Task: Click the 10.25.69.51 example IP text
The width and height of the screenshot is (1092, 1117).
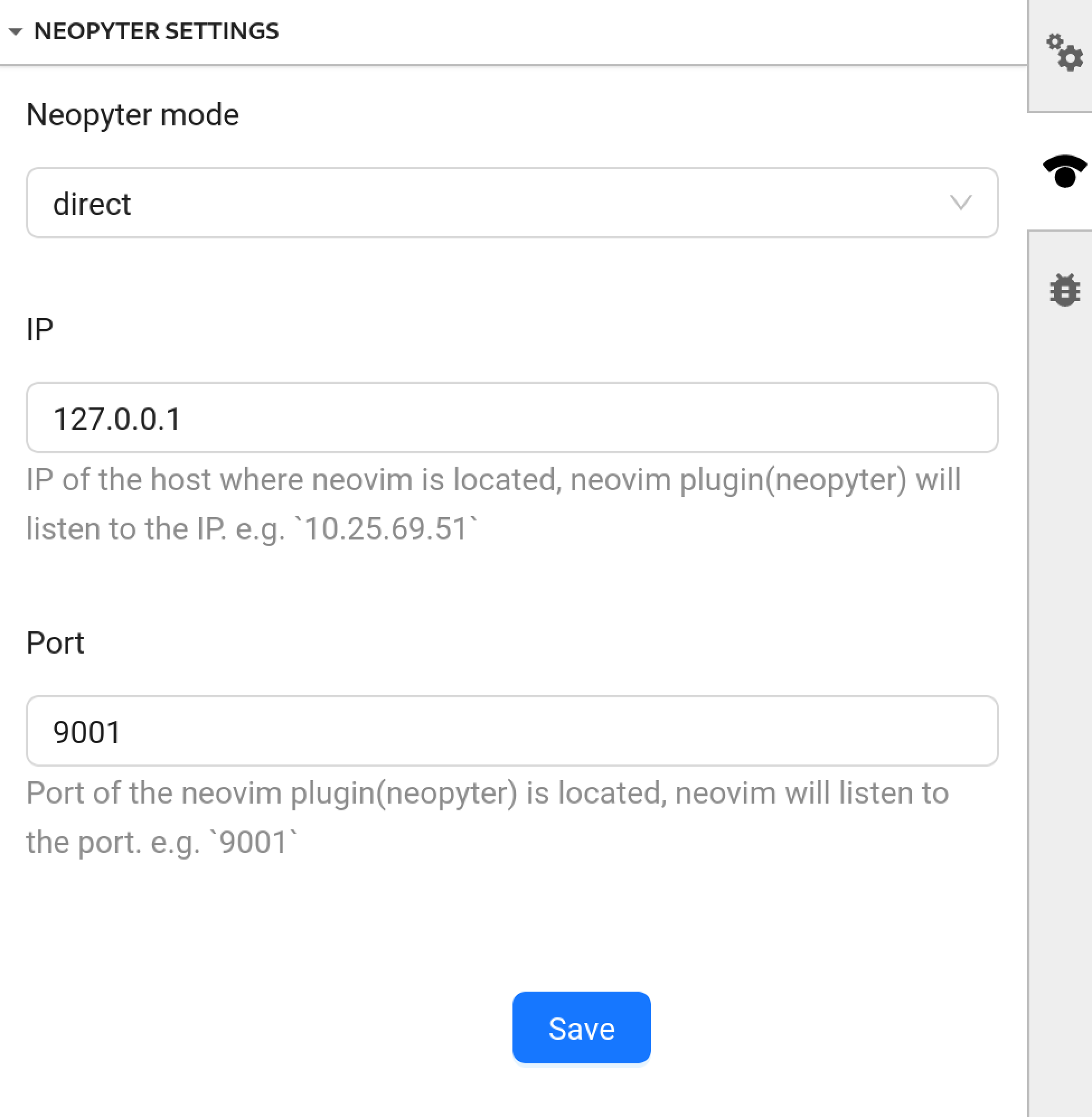Action: (x=385, y=529)
